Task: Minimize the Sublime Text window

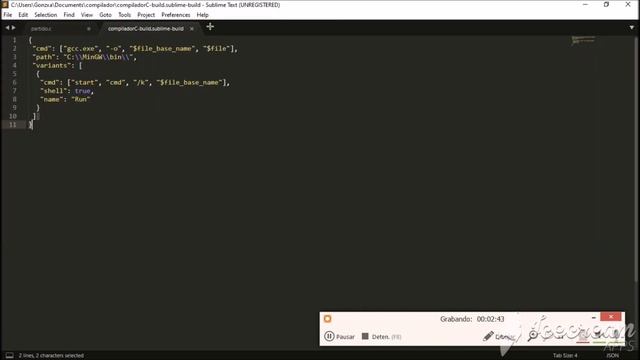Action: click(x=585, y=4)
